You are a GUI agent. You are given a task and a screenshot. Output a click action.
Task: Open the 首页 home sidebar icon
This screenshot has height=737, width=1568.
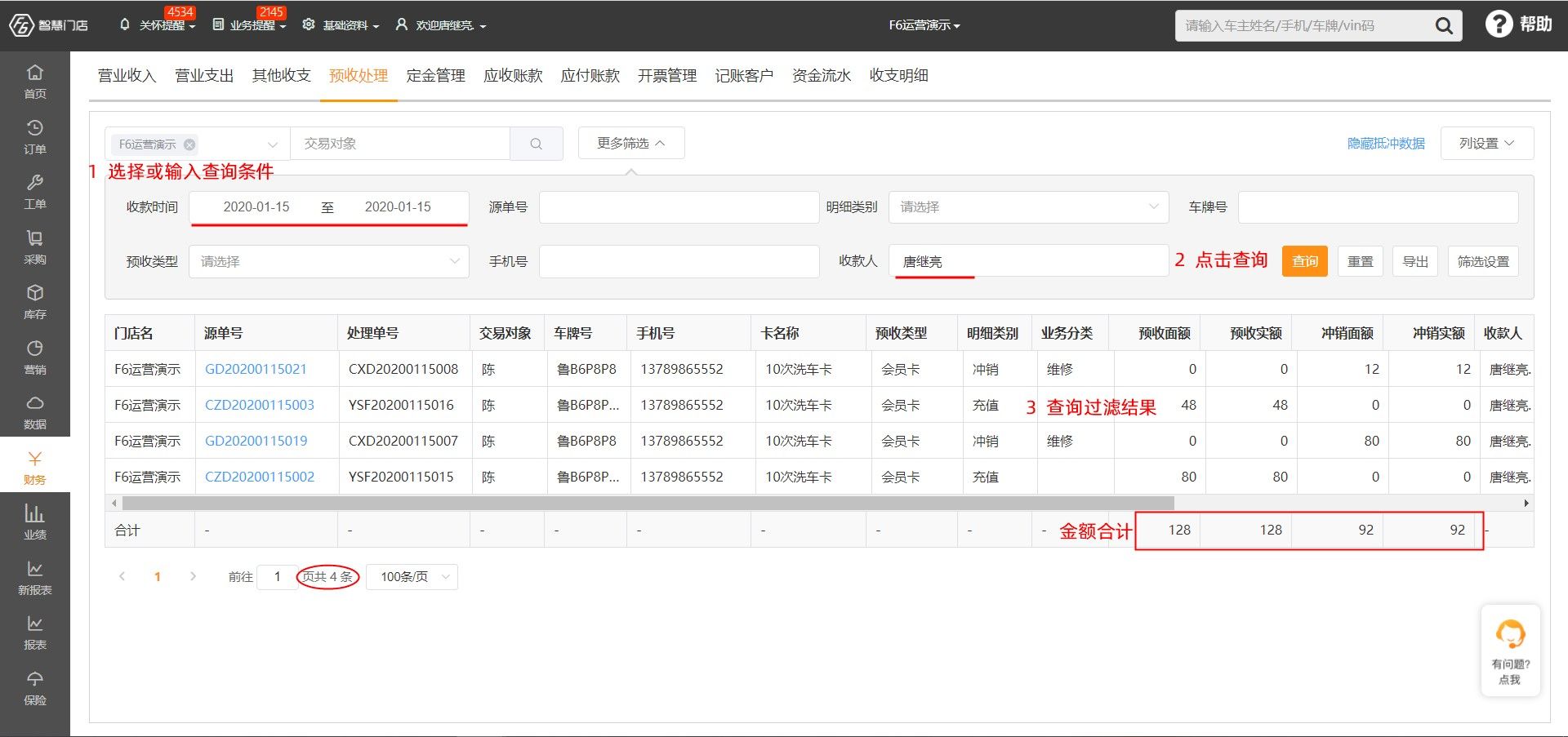click(35, 81)
